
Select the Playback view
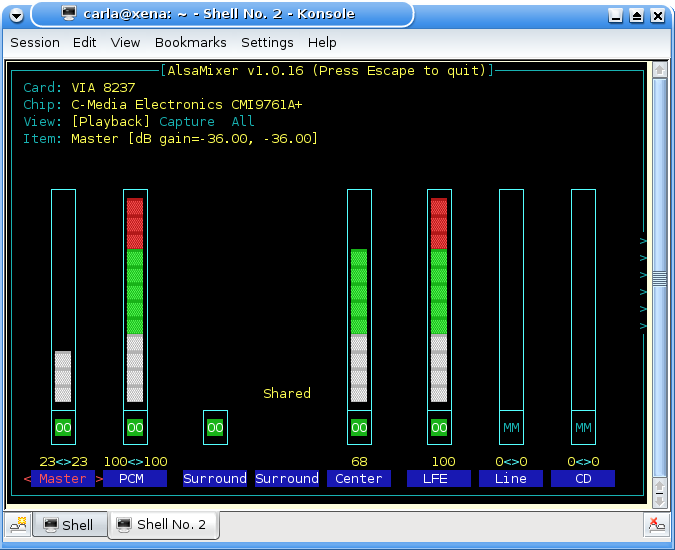point(111,122)
